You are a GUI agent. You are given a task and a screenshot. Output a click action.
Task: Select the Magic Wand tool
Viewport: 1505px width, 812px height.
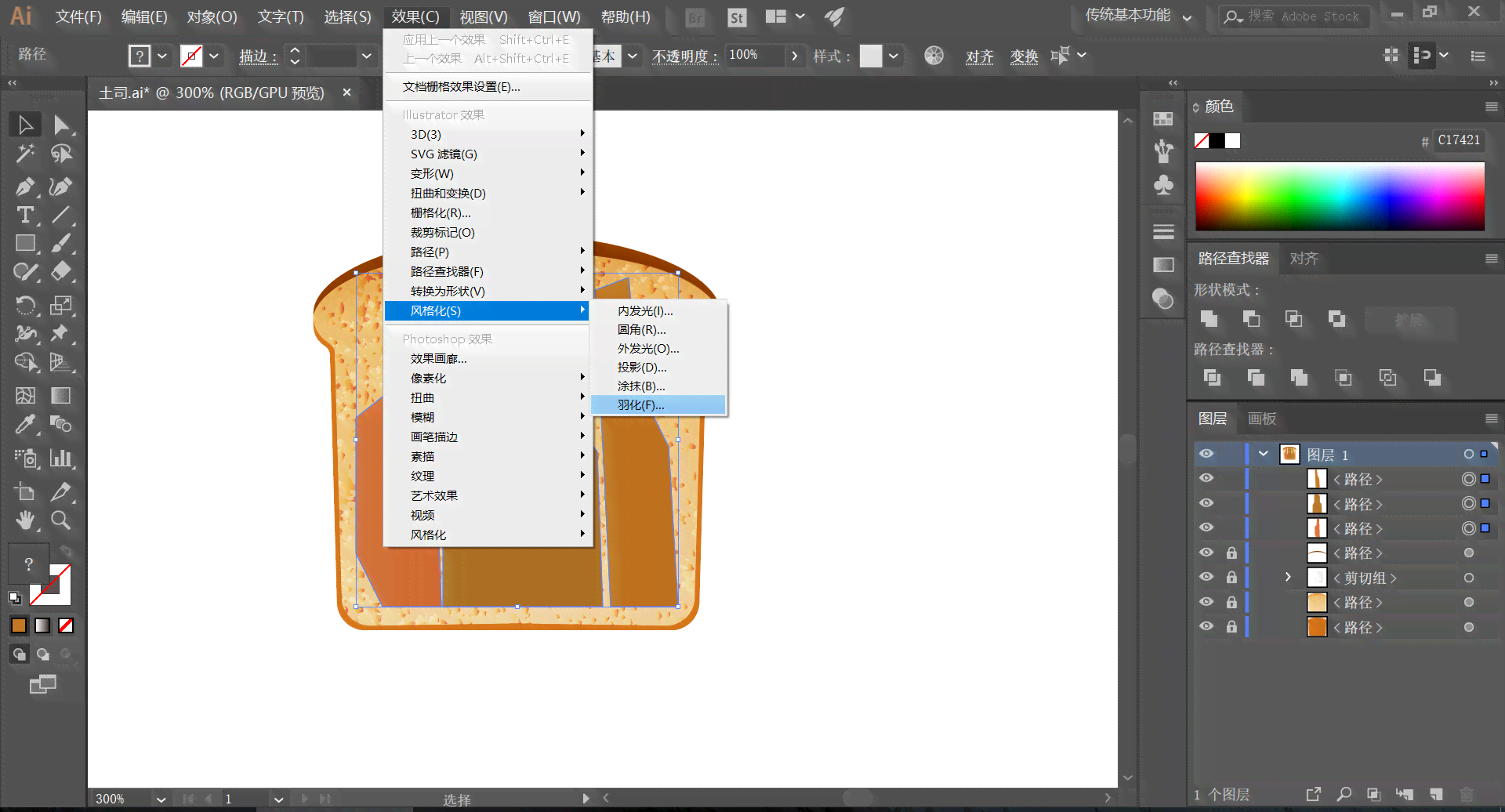point(25,154)
